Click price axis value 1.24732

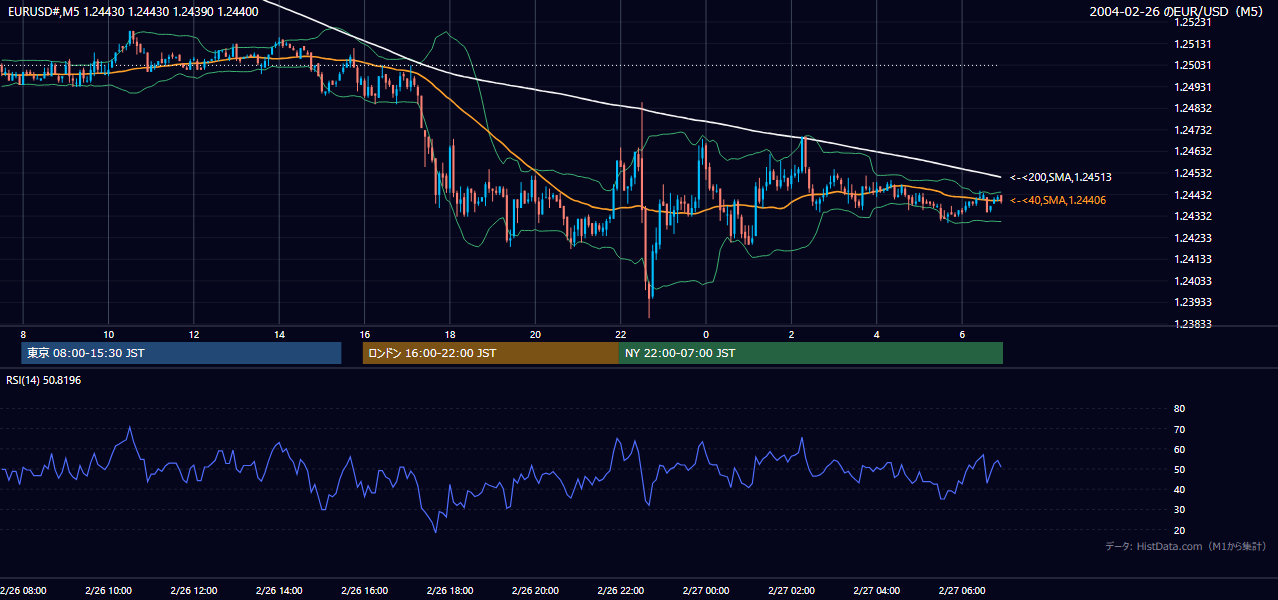click(1193, 130)
